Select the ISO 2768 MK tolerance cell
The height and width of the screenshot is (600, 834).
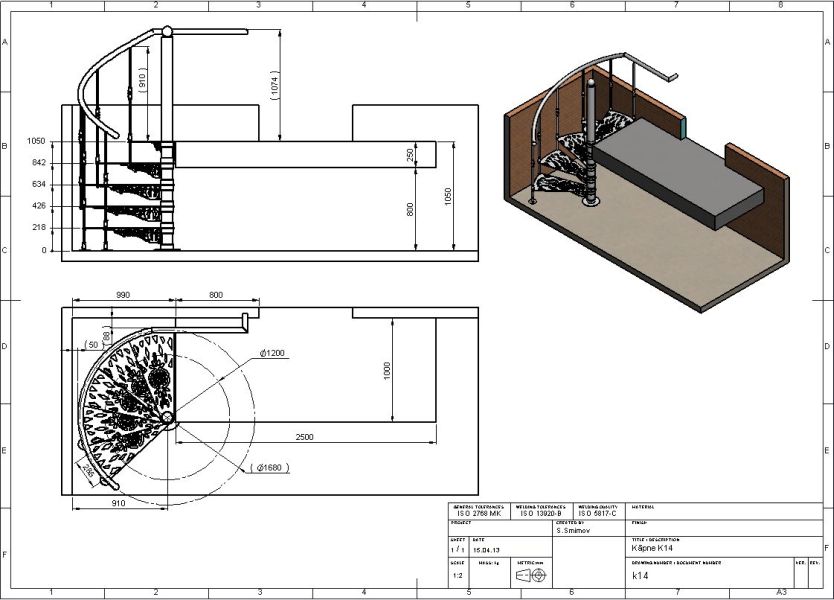tap(478, 513)
